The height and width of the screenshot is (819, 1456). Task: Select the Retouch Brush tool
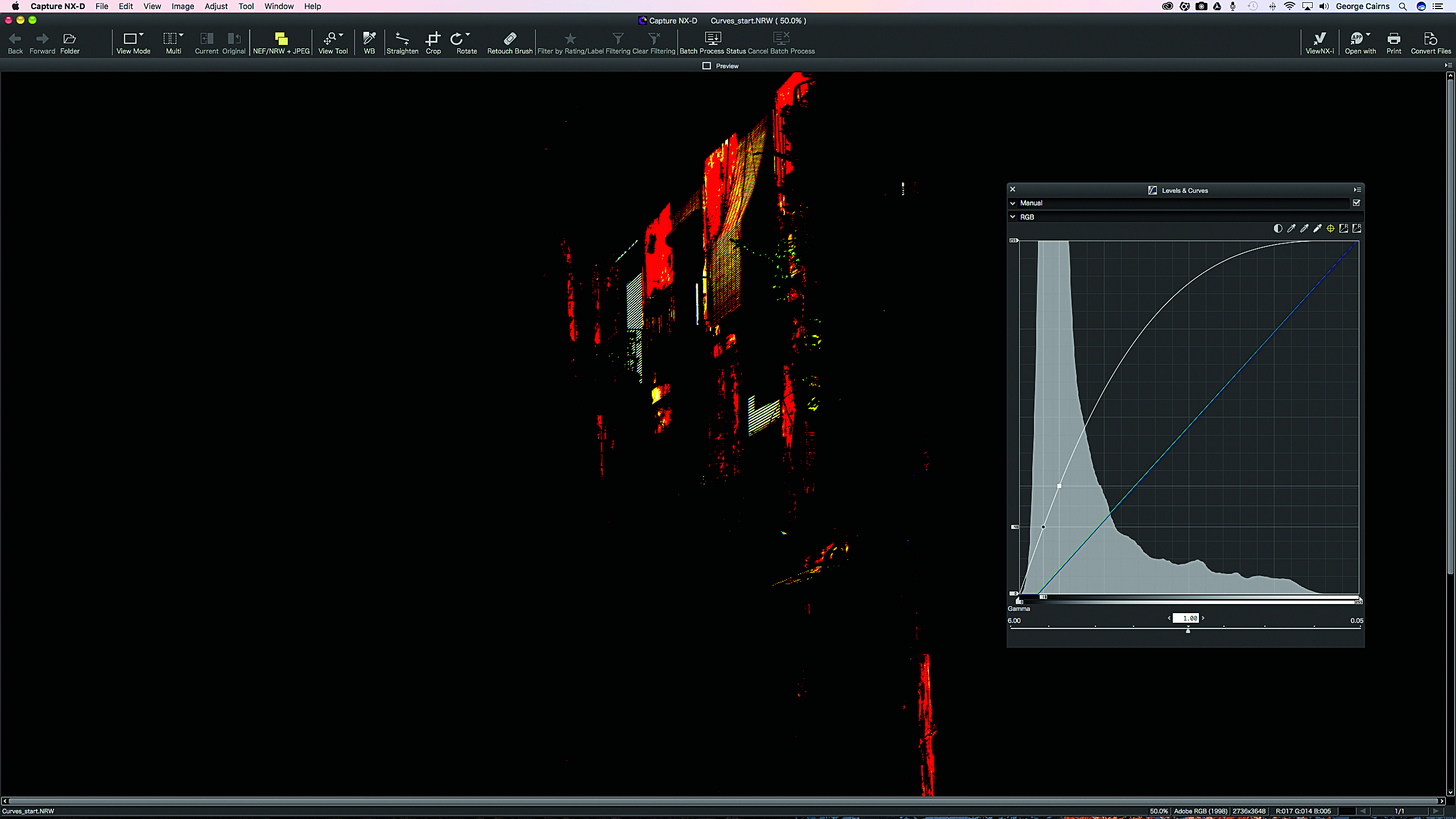[x=510, y=43]
